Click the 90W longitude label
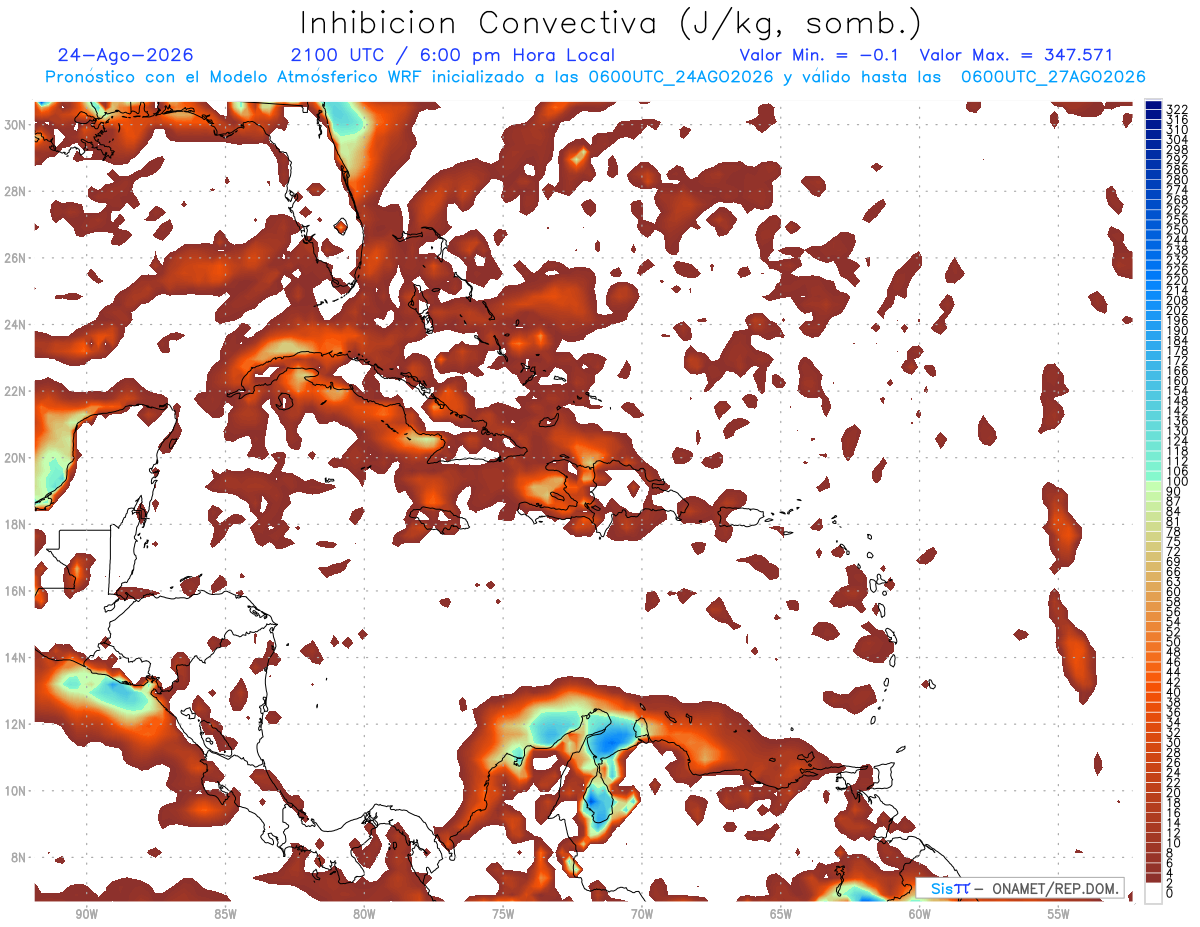Image resolution: width=1200 pixels, height=927 pixels. pyautogui.click(x=86, y=914)
